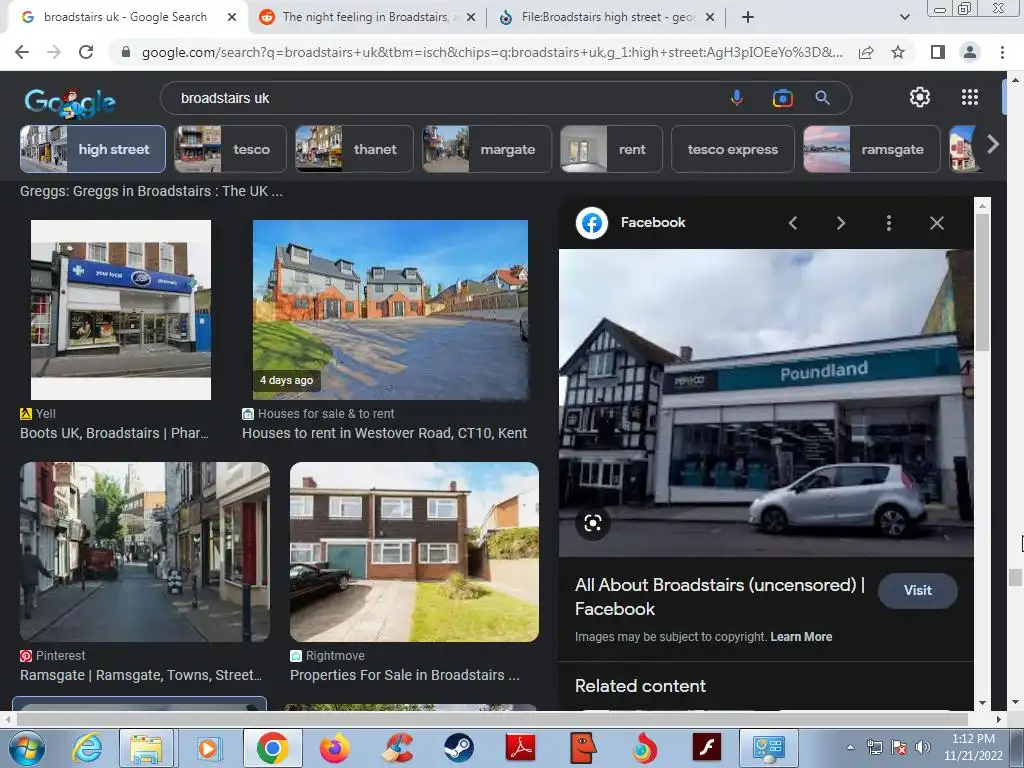
Task: Open File Explorer from taskbar
Action: point(146,748)
